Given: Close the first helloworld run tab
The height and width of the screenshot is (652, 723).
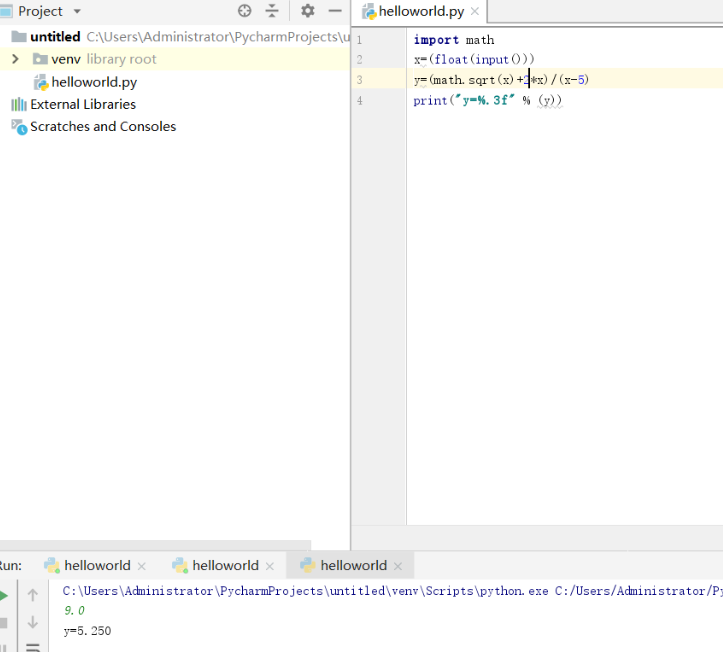Looking at the screenshot, I should (142, 566).
